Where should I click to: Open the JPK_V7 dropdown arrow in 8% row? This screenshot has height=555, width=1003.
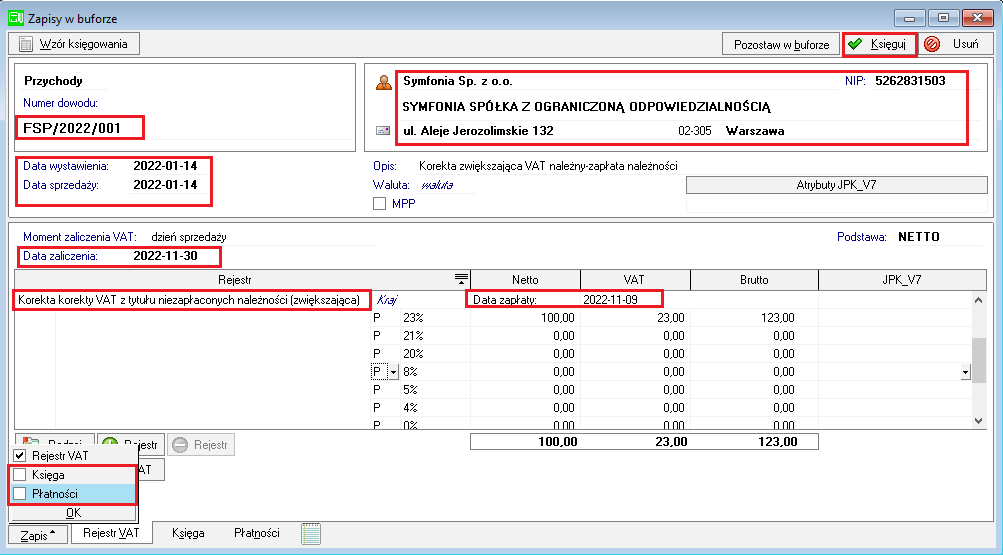pos(965,371)
